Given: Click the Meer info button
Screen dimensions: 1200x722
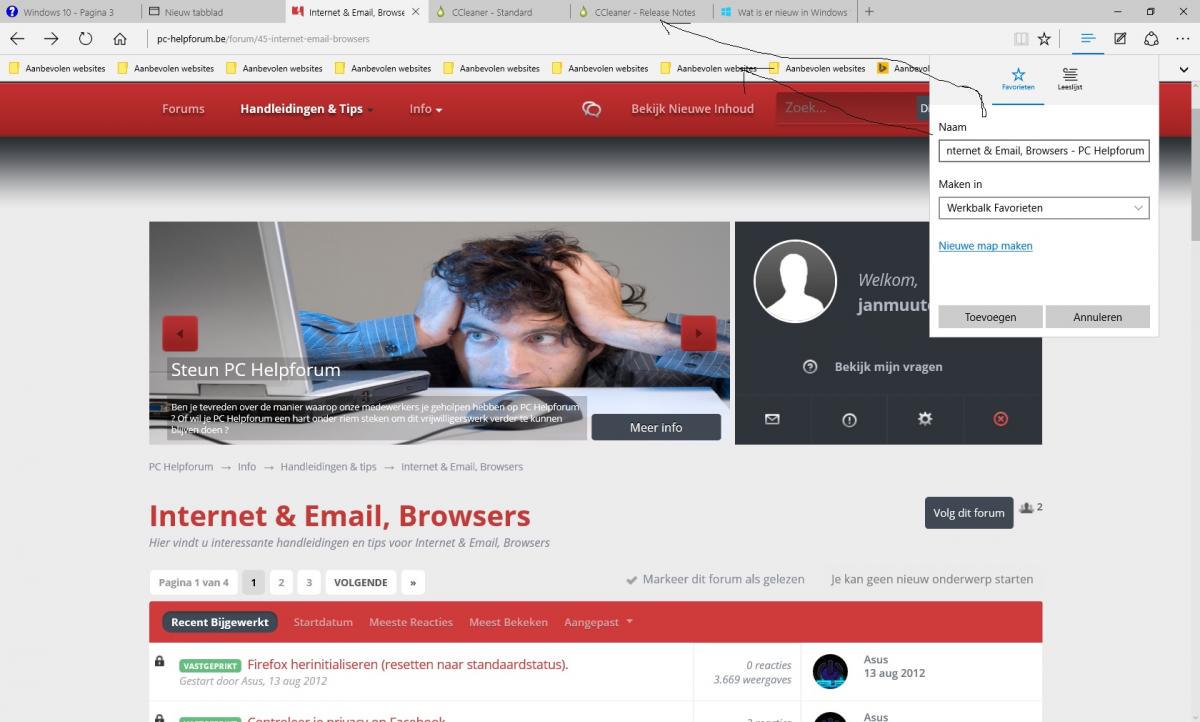Looking at the screenshot, I should [656, 427].
